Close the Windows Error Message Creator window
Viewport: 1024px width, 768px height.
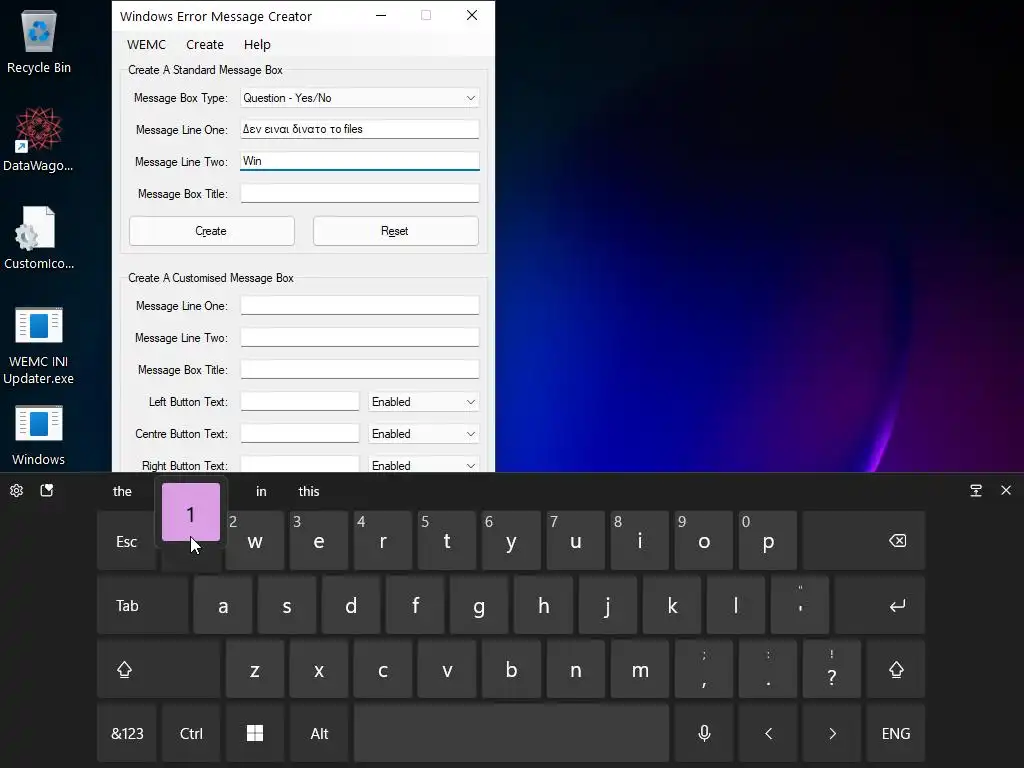coord(472,16)
